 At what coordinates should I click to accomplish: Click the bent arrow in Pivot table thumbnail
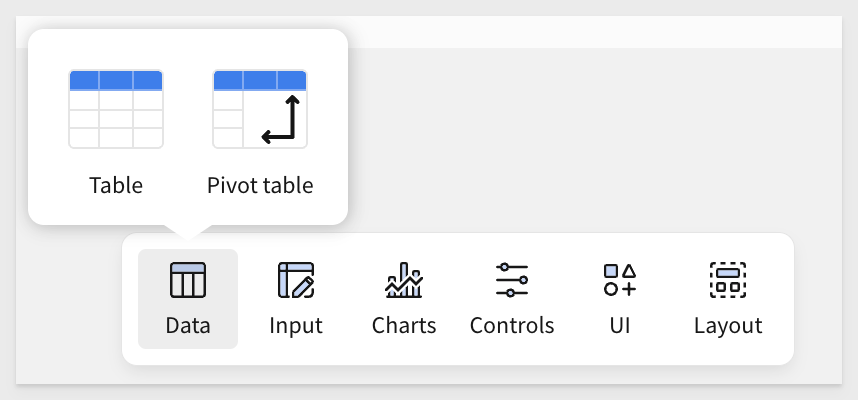(x=281, y=119)
